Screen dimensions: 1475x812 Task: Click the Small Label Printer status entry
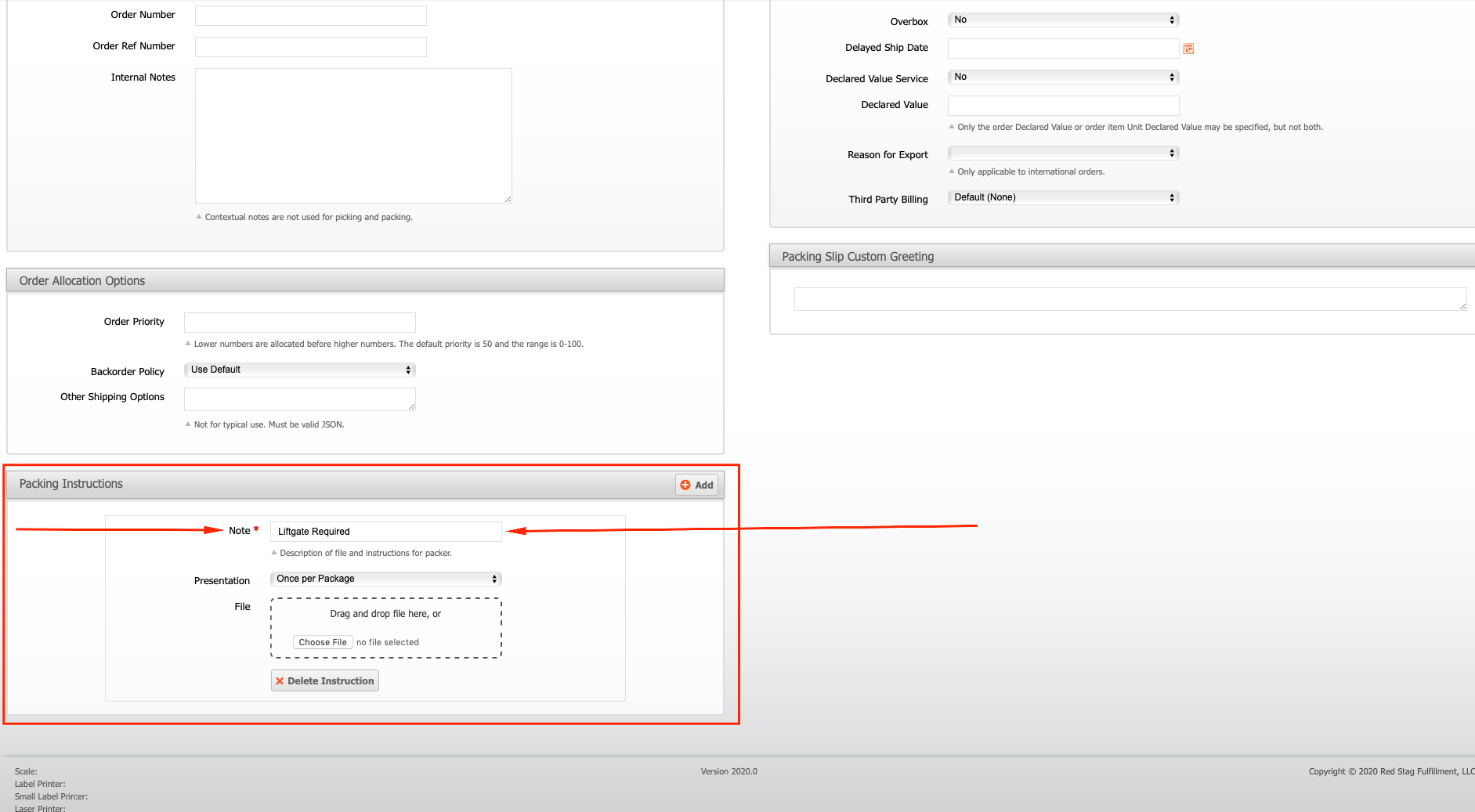(51, 796)
